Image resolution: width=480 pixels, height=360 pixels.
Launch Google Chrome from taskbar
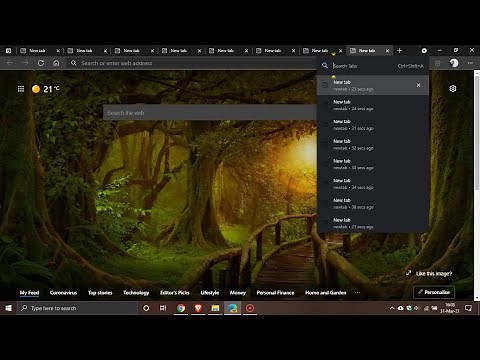pyautogui.click(x=181, y=308)
